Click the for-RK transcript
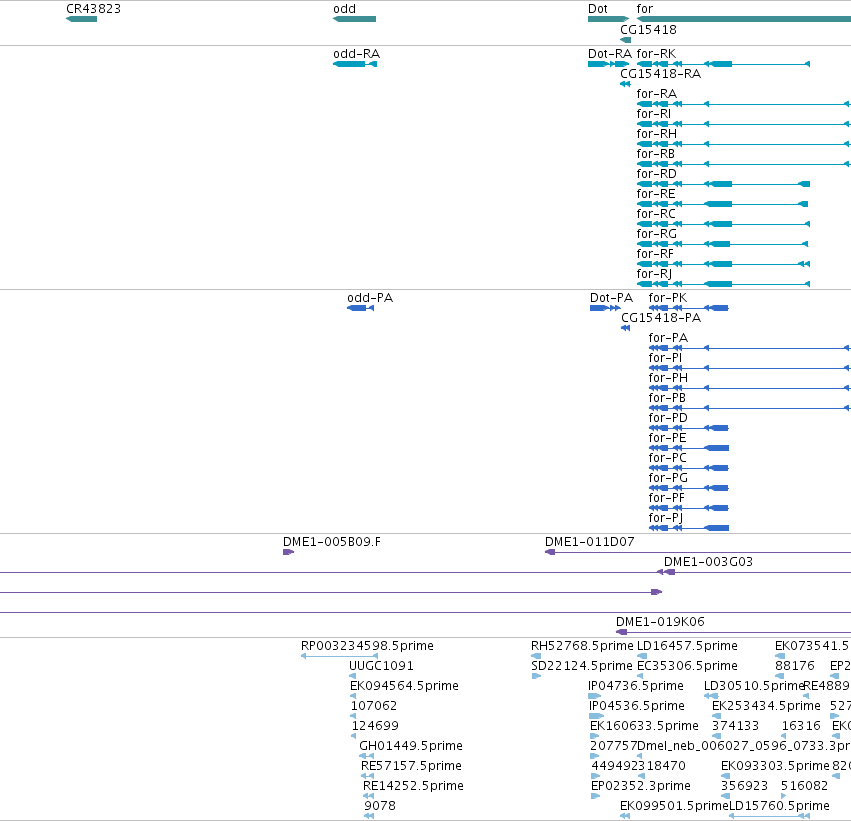The image size is (851, 821). (723, 64)
